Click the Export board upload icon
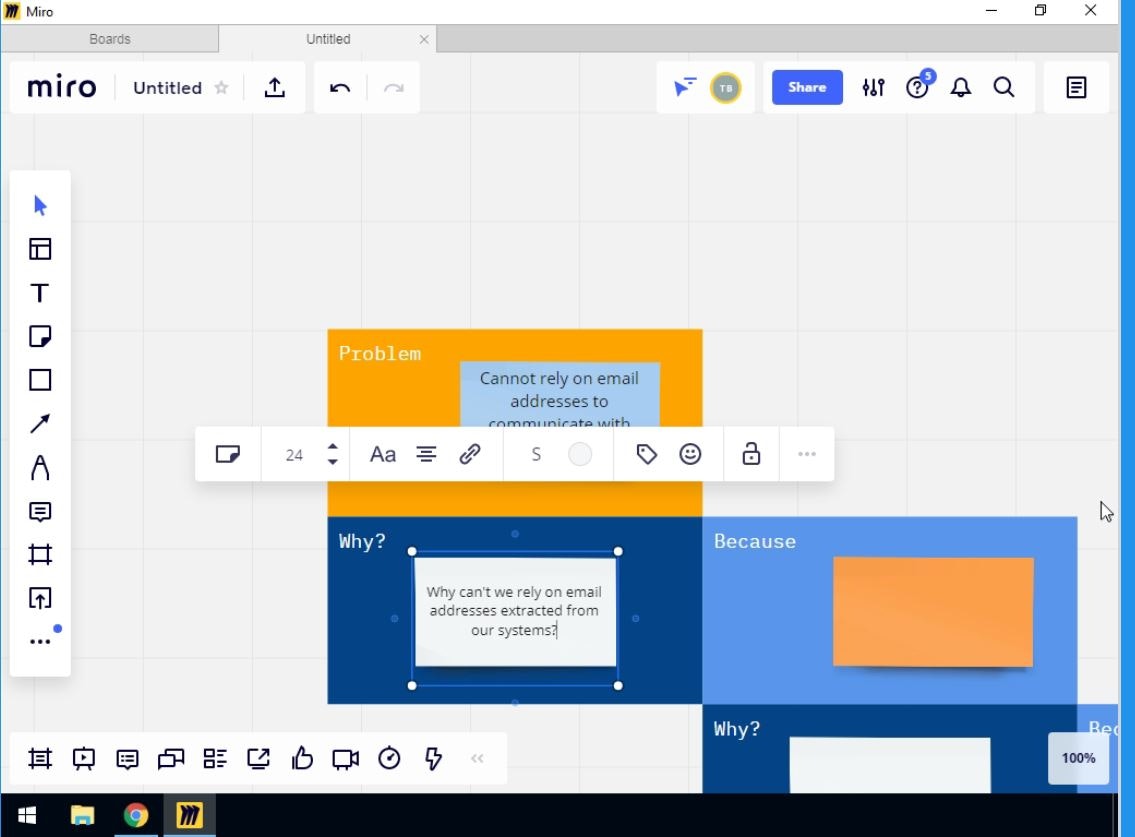1135x837 pixels. pyautogui.click(x=274, y=88)
